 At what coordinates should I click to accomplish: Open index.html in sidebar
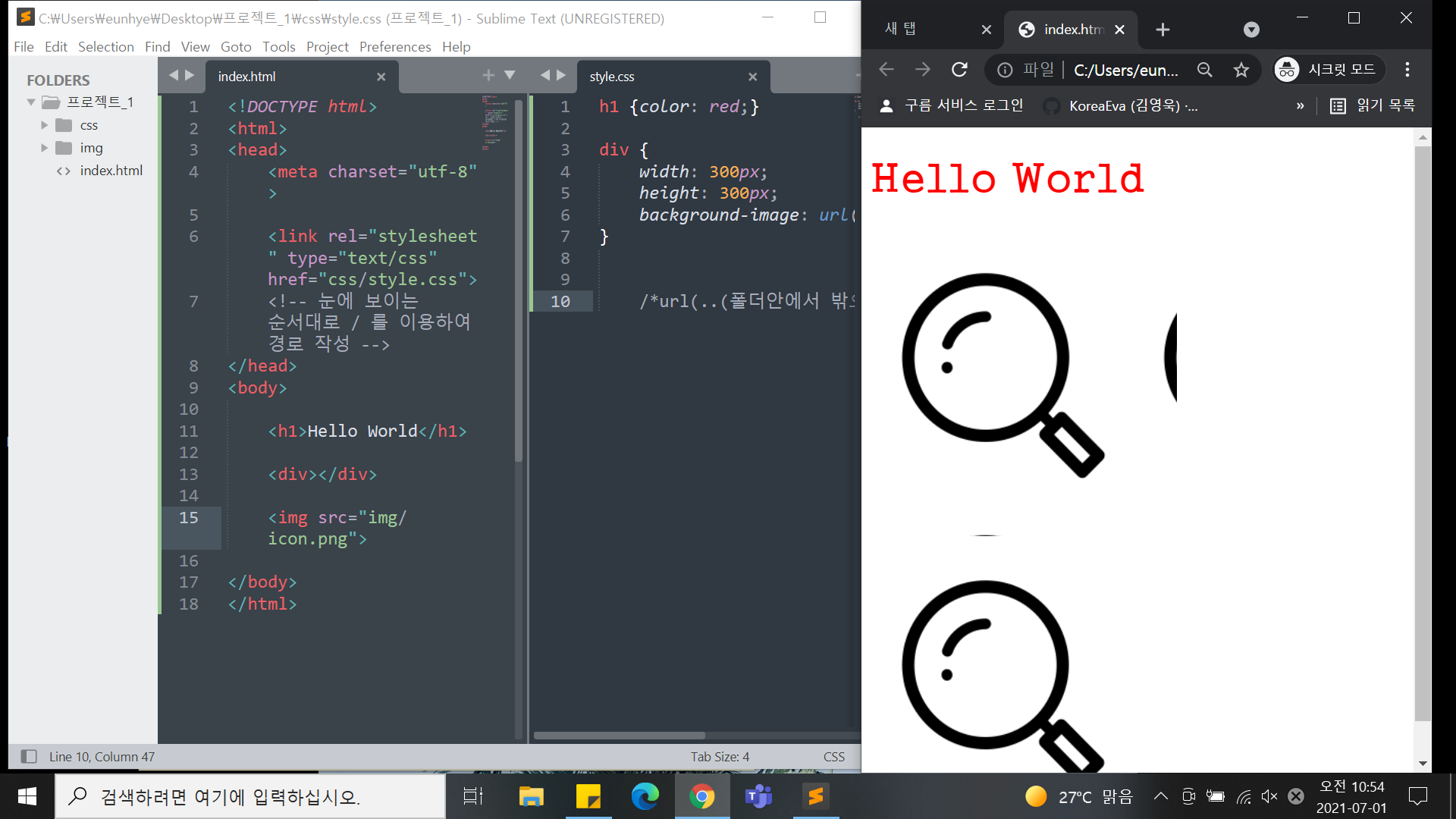[111, 171]
